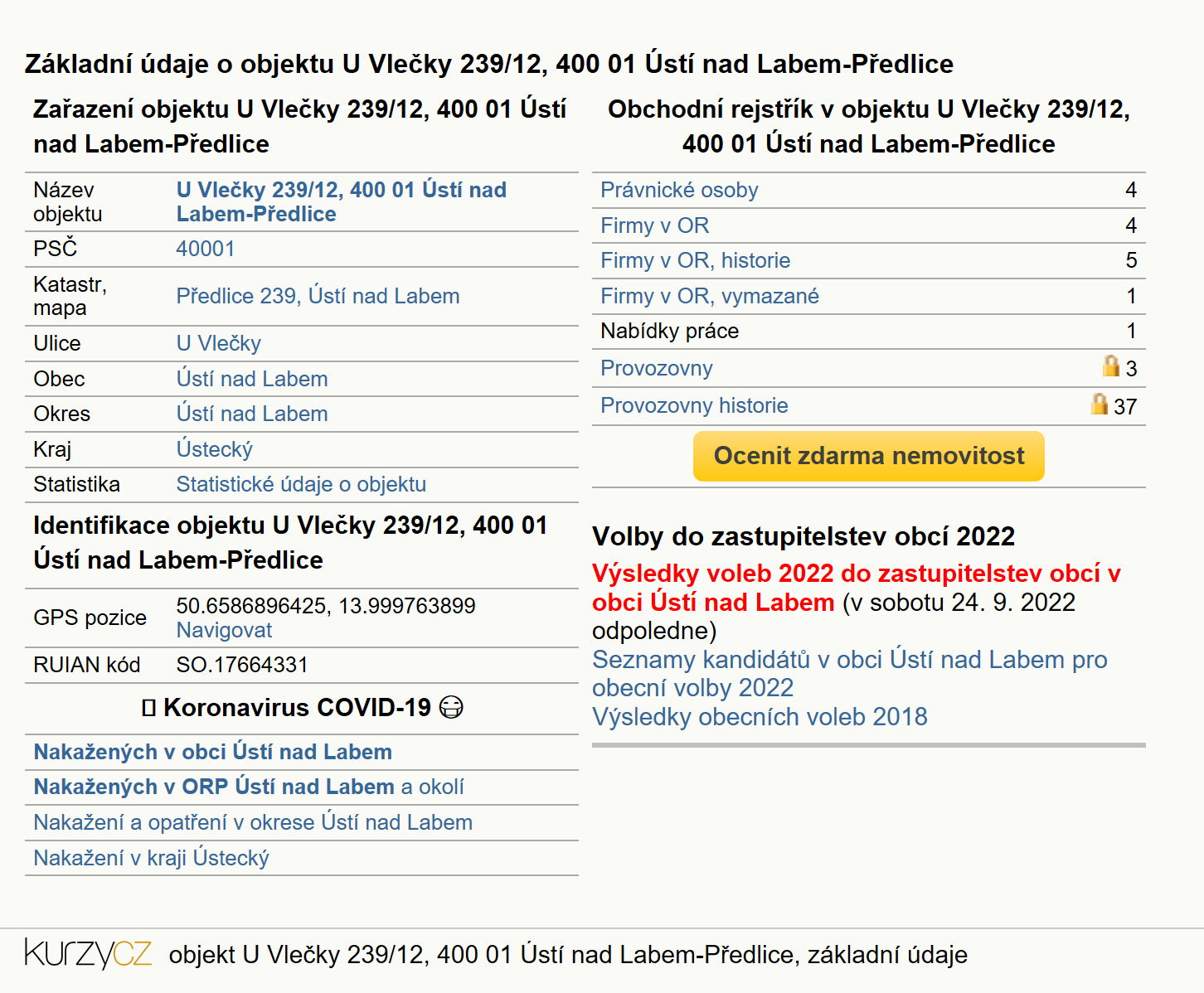Screen dimensions: 1204x993
Task: Click the lock icon beside Provozovny historie
Action: (x=1100, y=404)
